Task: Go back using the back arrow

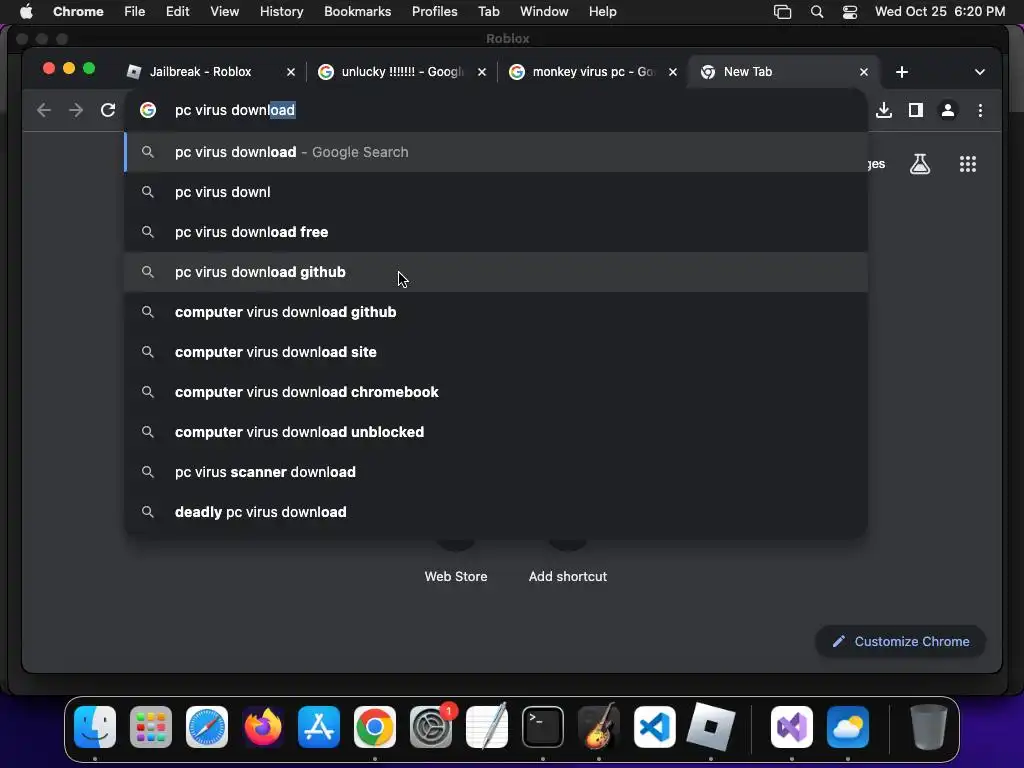Action: (x=44, y=110)
